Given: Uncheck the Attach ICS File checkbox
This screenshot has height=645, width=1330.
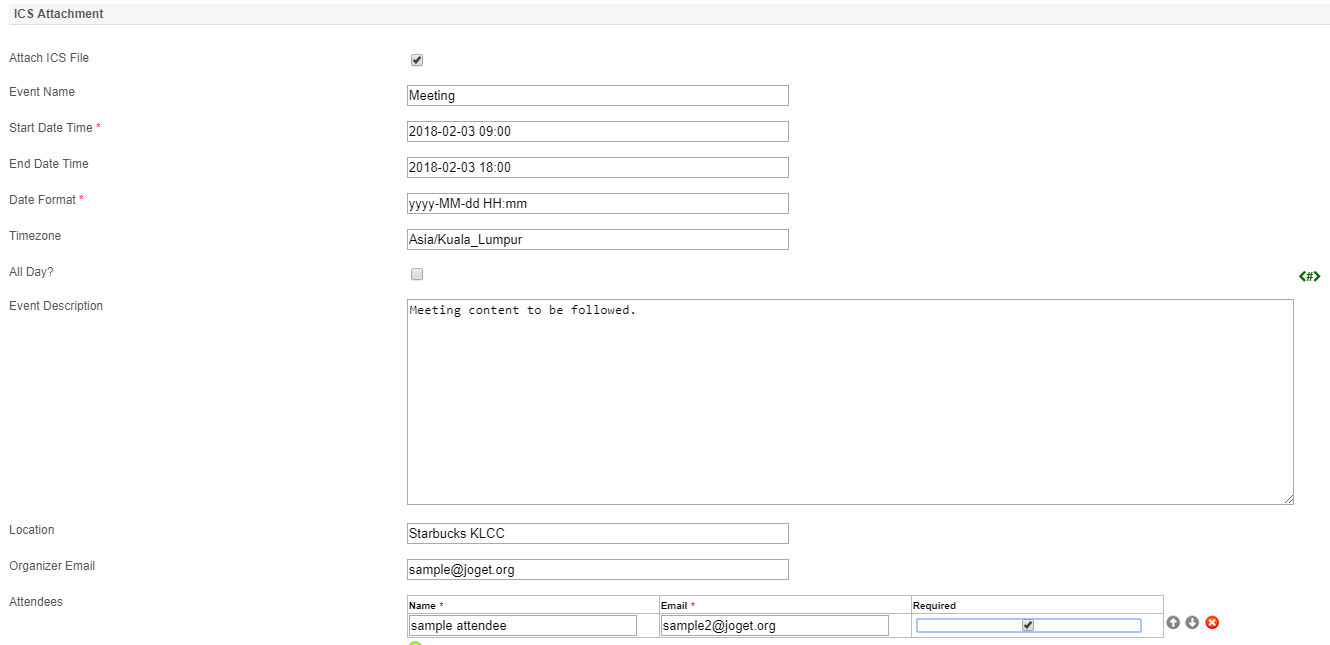Looking at the screenshot, I should click(x=417, y=60).
